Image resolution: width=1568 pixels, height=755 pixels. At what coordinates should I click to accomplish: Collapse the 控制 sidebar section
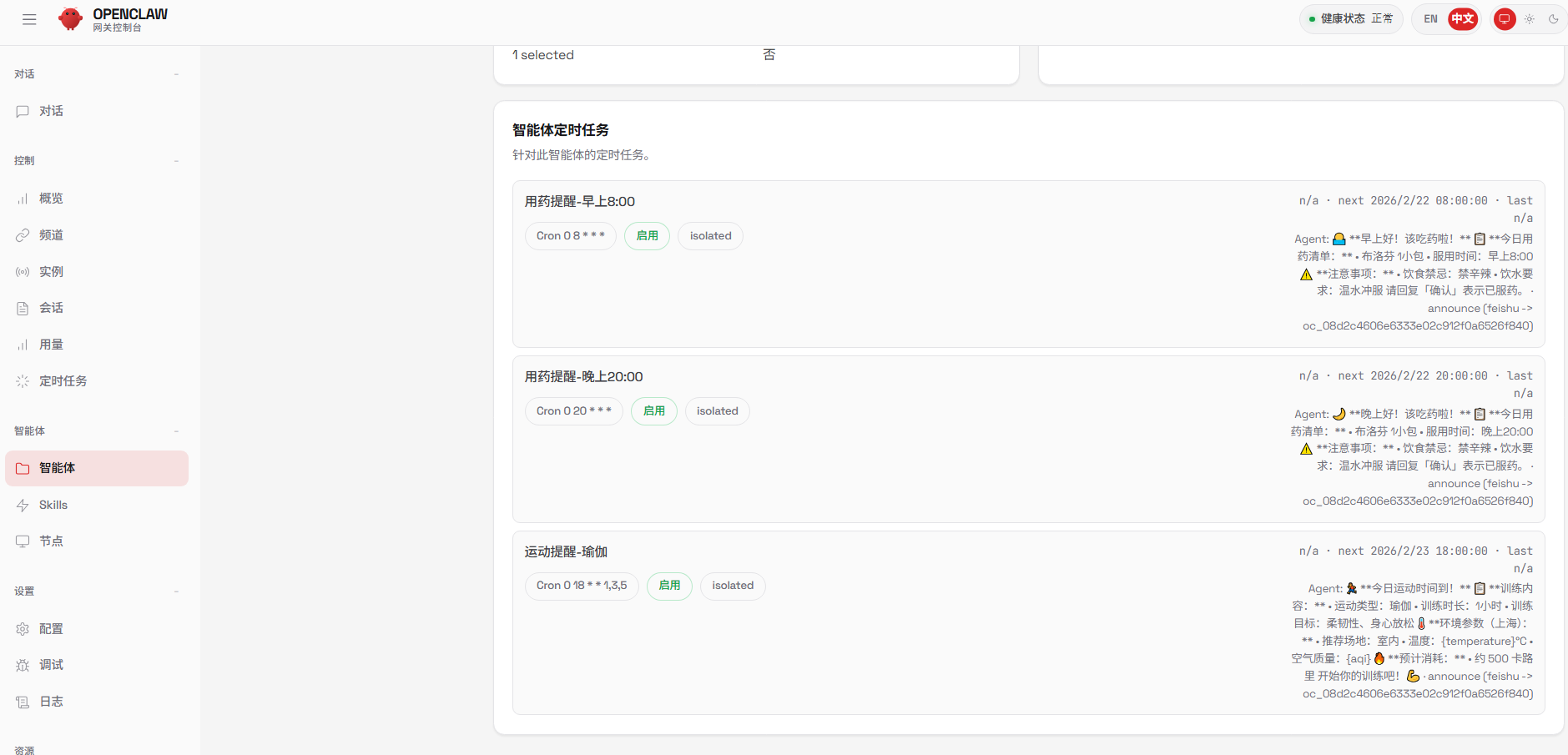pyautogui.click(x=176, y=161)
